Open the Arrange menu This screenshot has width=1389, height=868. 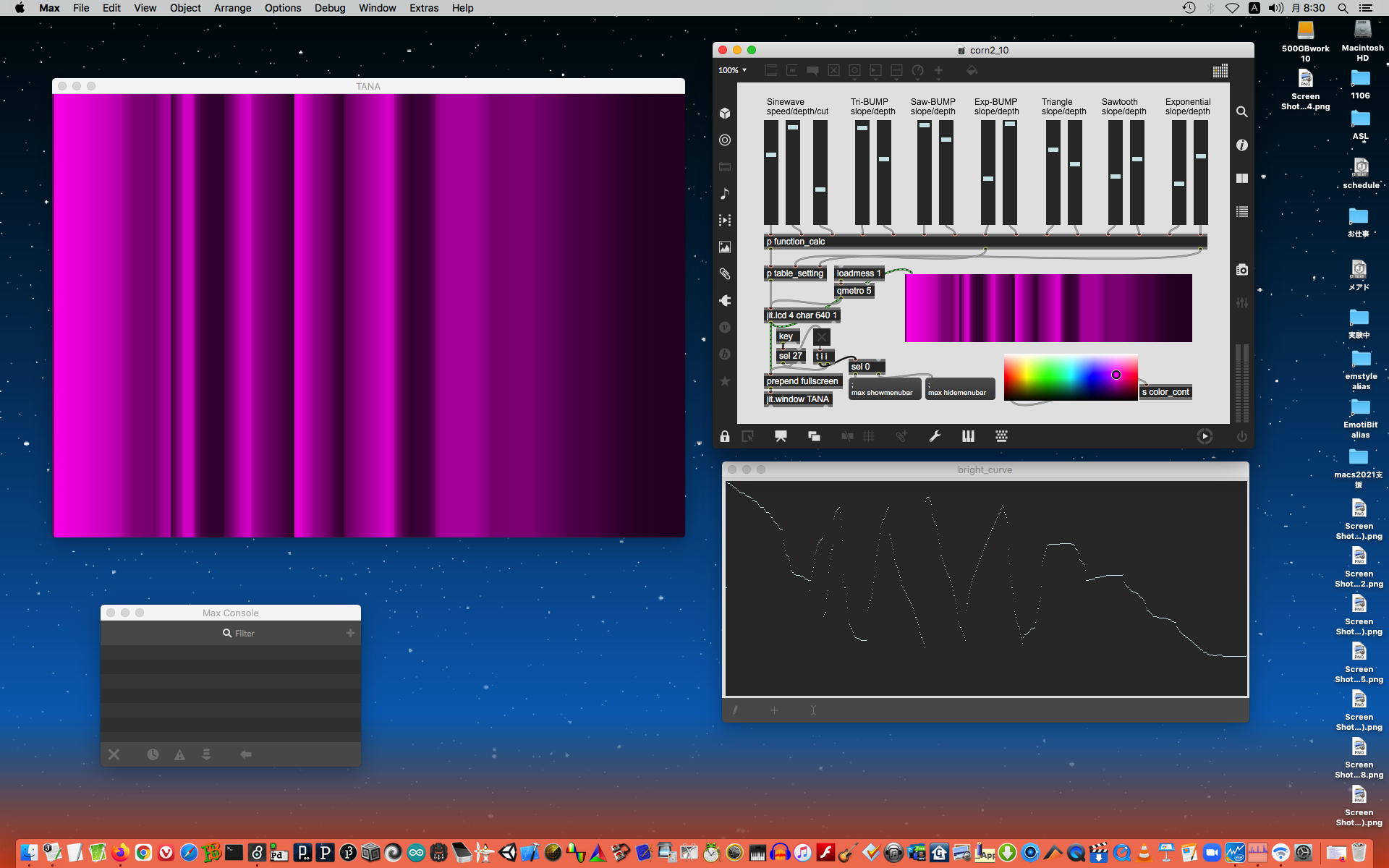pos(232,8)
